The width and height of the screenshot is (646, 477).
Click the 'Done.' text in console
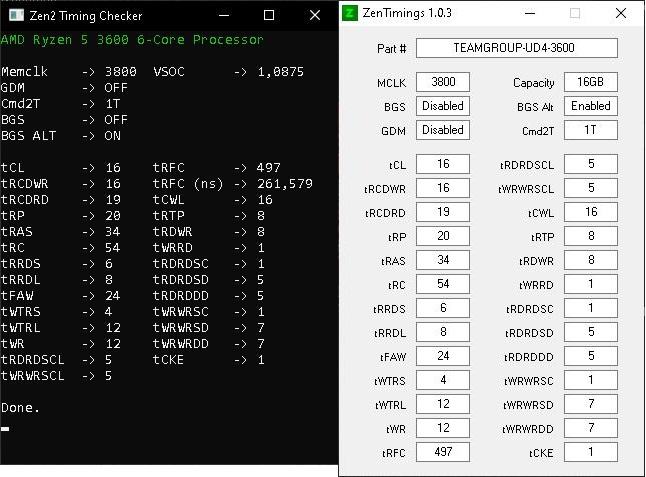[21, 408]
